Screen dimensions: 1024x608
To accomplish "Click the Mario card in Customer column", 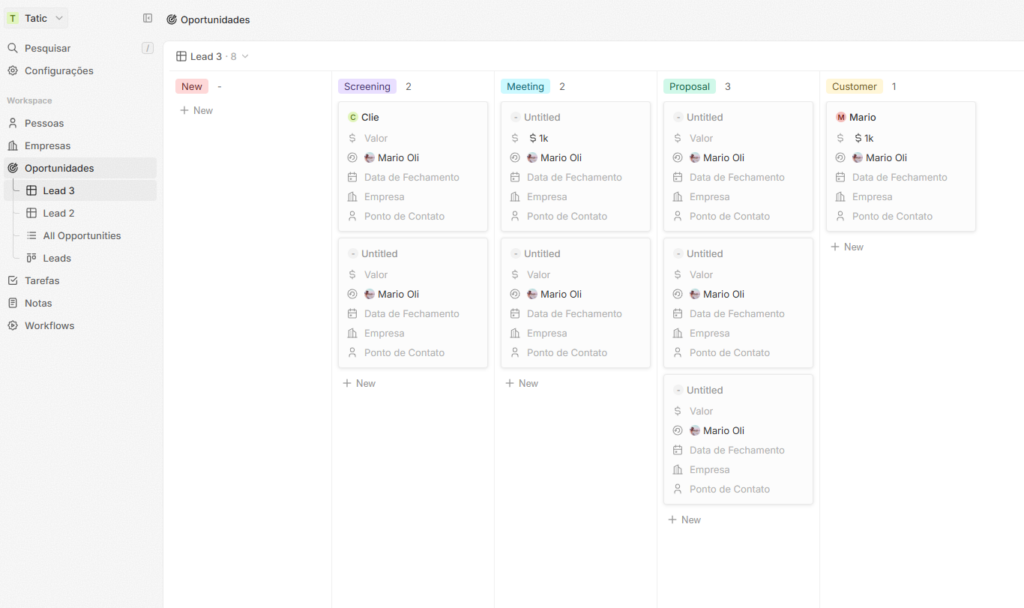I will click(x=862, y=118).
